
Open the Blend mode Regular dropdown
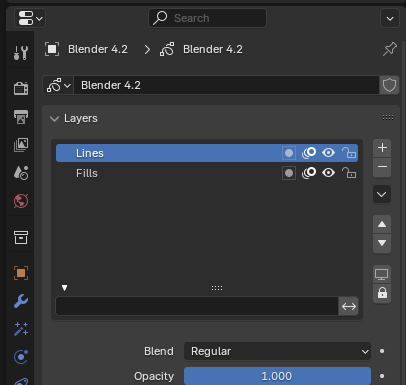point(277,351)
